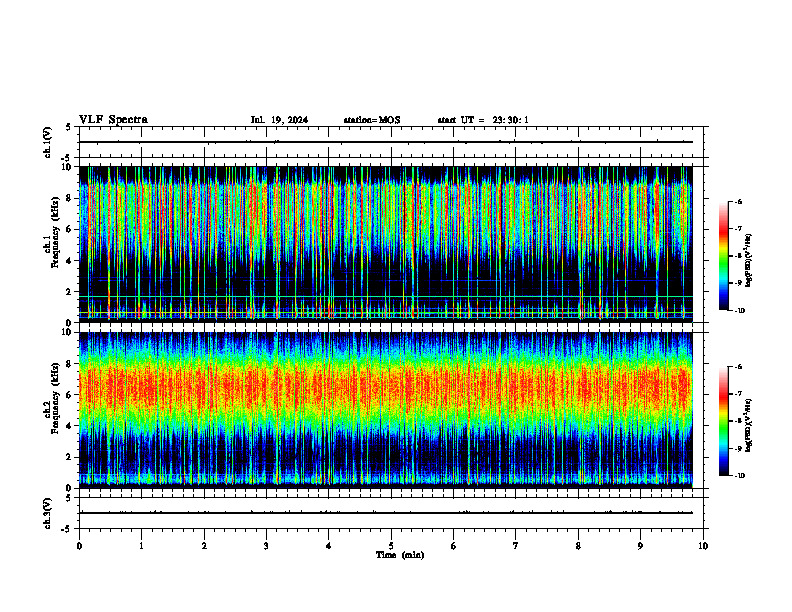Click time axis tick label "0"
The width and height of the screenshot is (792, 612).
[79, 546]
